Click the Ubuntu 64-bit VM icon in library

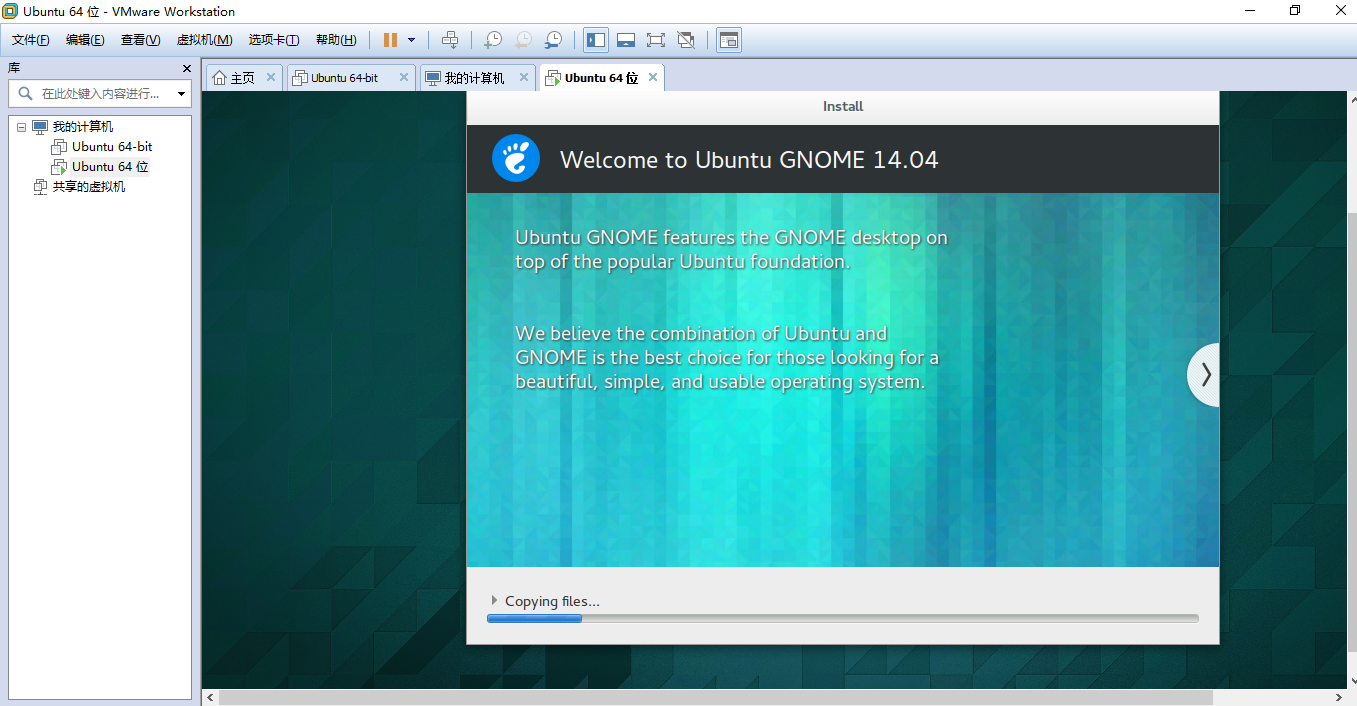(x=59, y=147)
